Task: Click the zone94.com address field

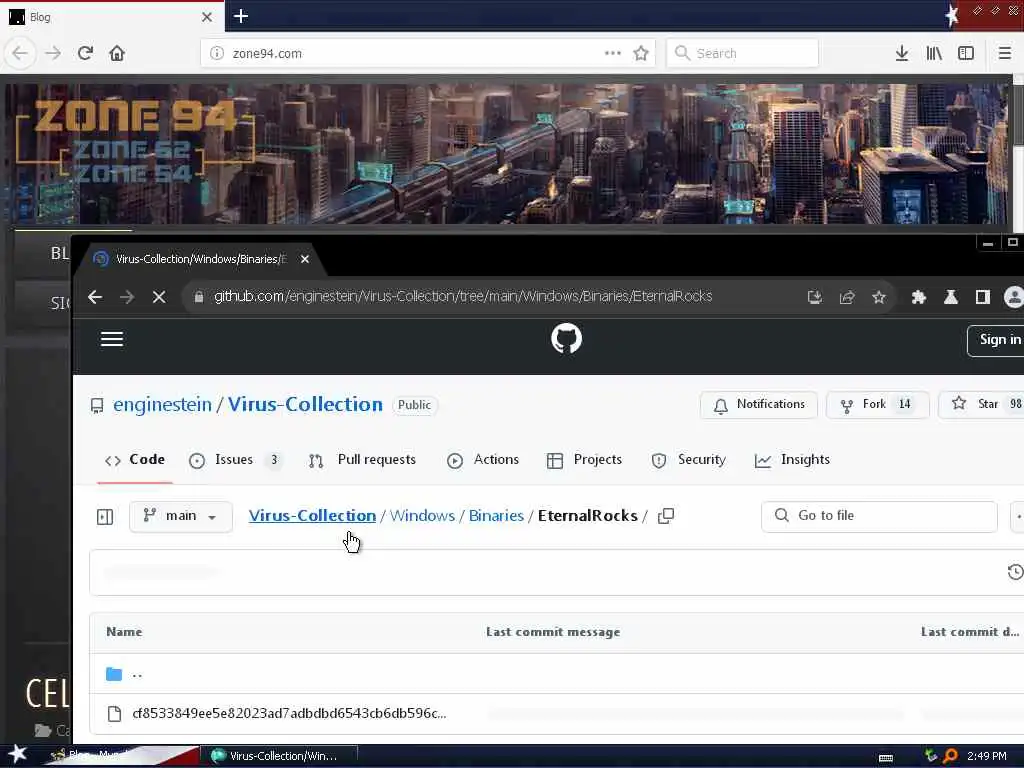Action: 428,53
